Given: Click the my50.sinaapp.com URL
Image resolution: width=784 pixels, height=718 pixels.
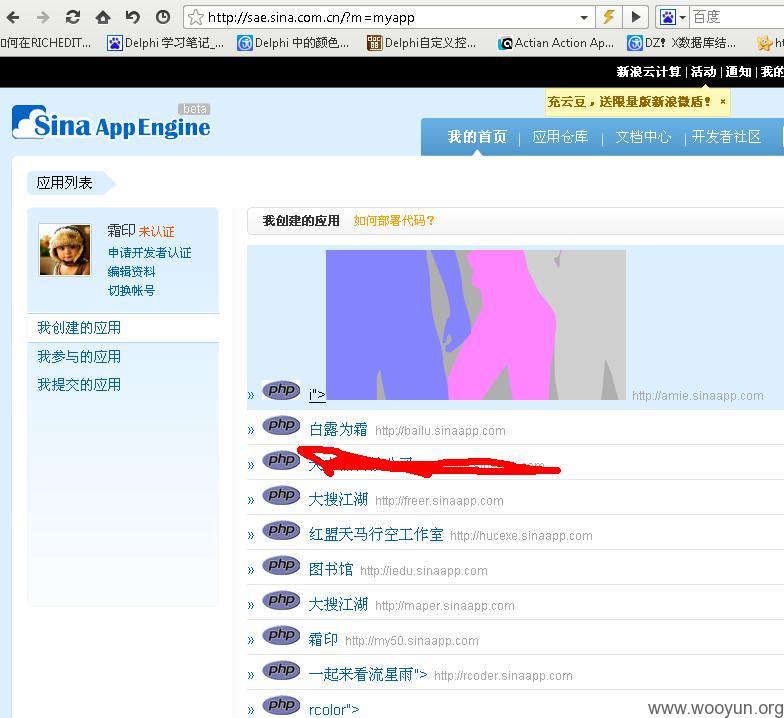Looking at the screenshot, I should 412,640.
